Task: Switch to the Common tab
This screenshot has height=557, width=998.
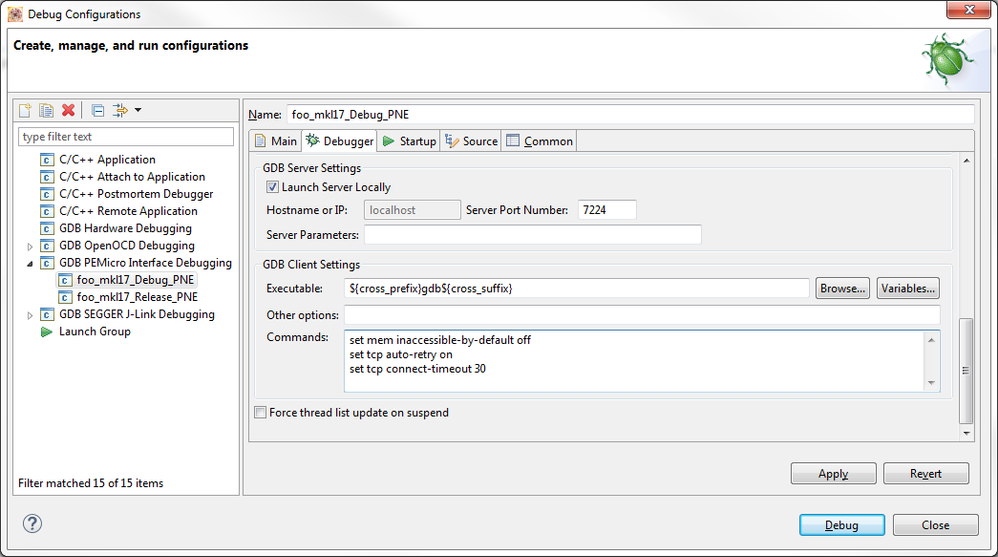Action: coord(539,141)
